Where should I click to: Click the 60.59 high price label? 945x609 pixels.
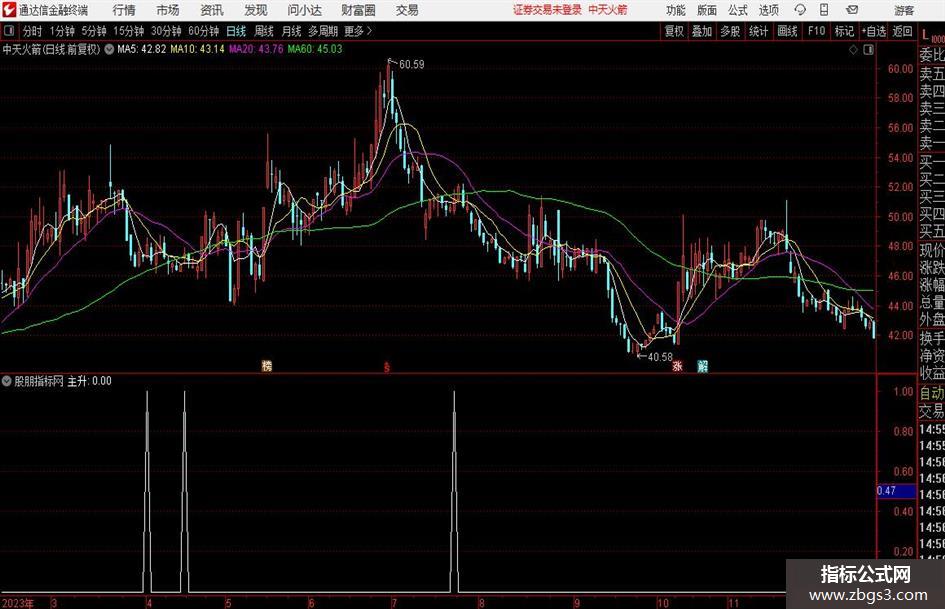click(x=412, y=65)
